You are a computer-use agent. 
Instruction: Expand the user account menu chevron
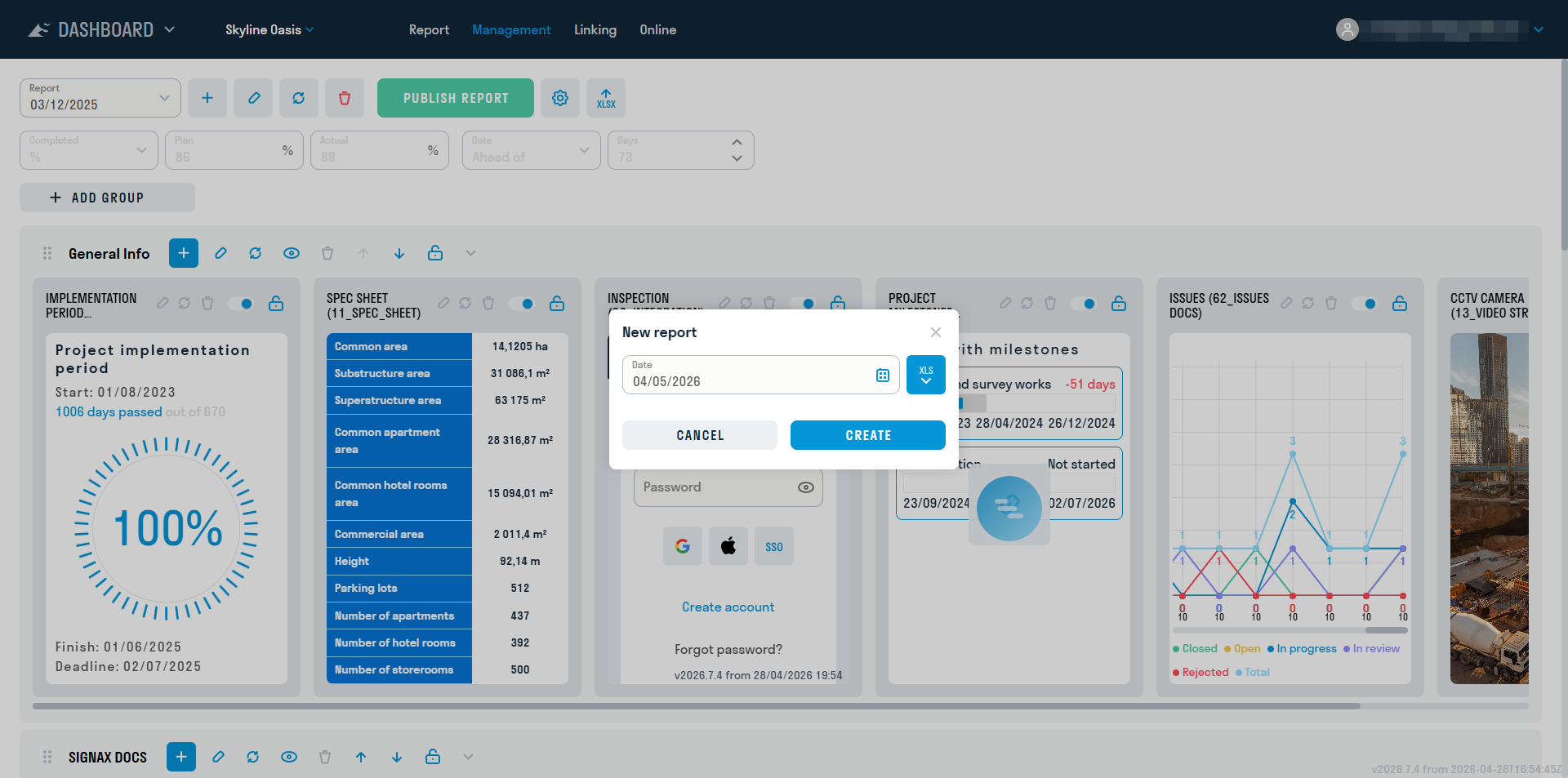(1539, 29)
